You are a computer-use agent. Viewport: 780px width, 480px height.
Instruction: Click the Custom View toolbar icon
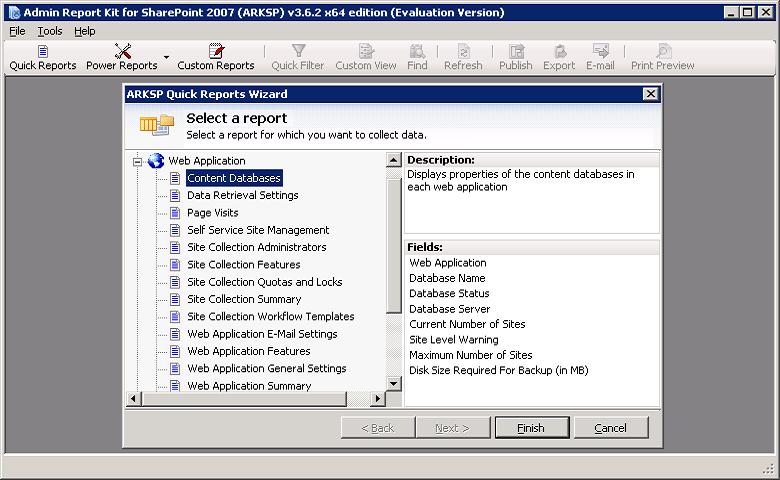coord(366,58)
